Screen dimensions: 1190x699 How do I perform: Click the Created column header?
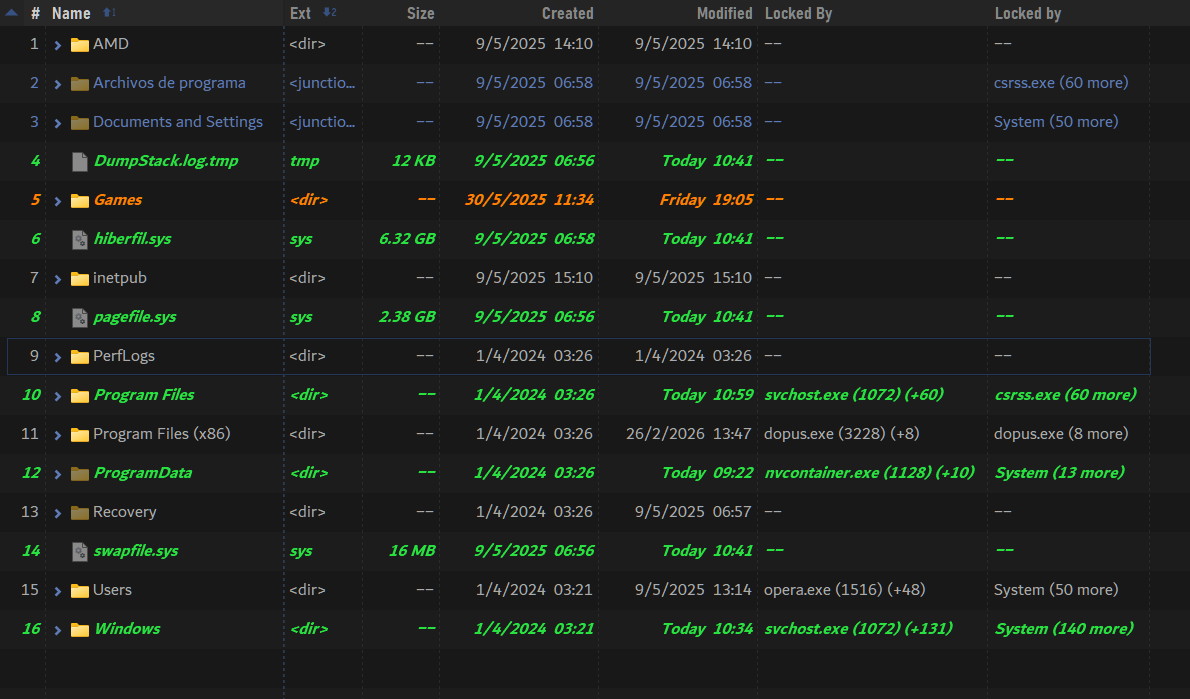pyautogui.click(x=567, y=13)
